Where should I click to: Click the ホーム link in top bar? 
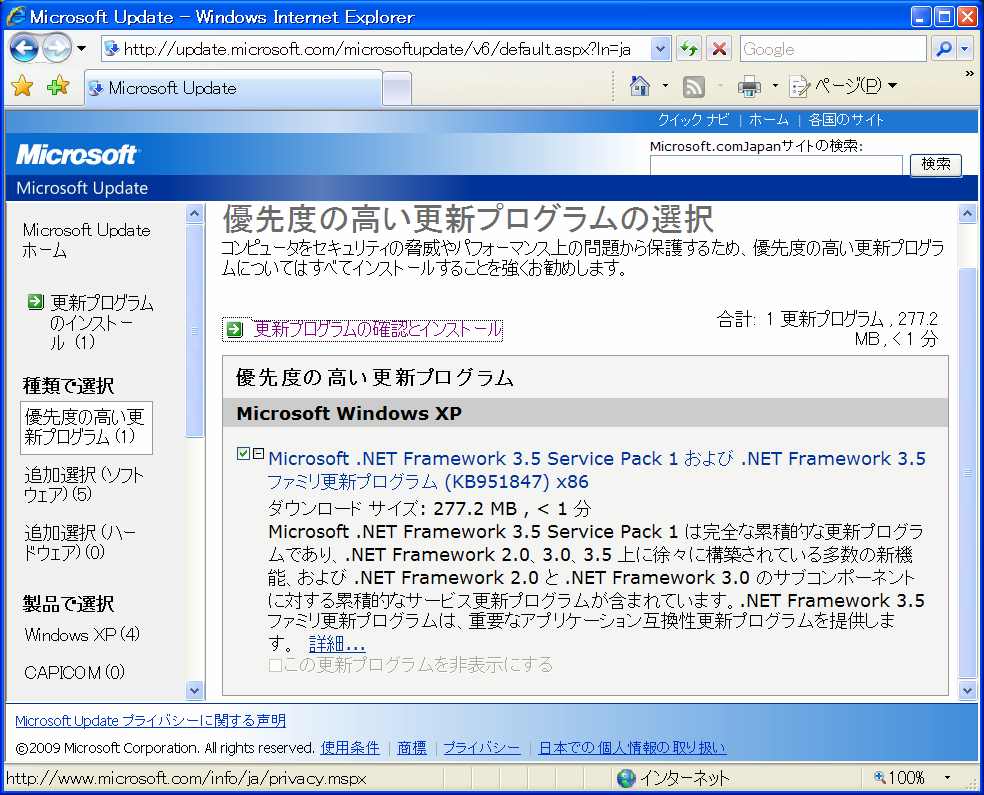click(x=769, y=120)
